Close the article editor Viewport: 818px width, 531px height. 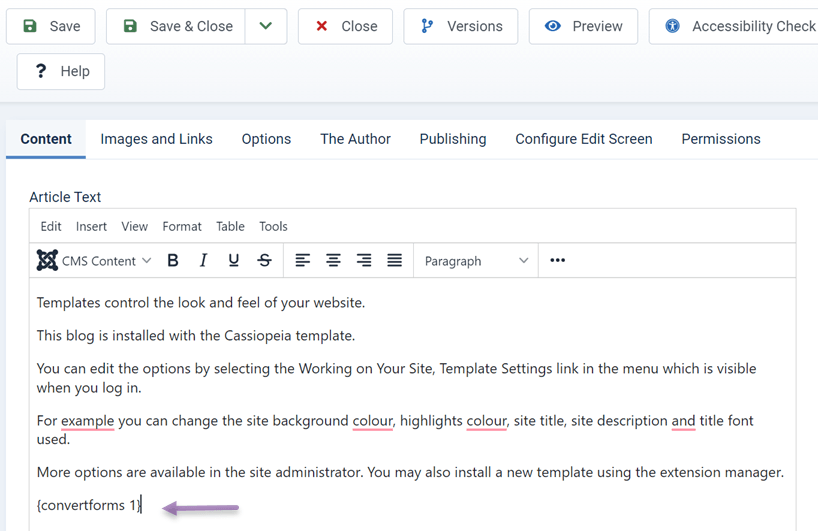[345, 26]
